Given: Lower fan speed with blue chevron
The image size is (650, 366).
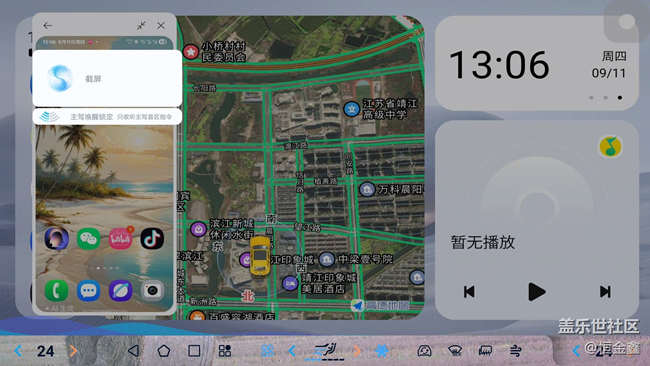Looking at the screenshot, I should pos(292,351).
